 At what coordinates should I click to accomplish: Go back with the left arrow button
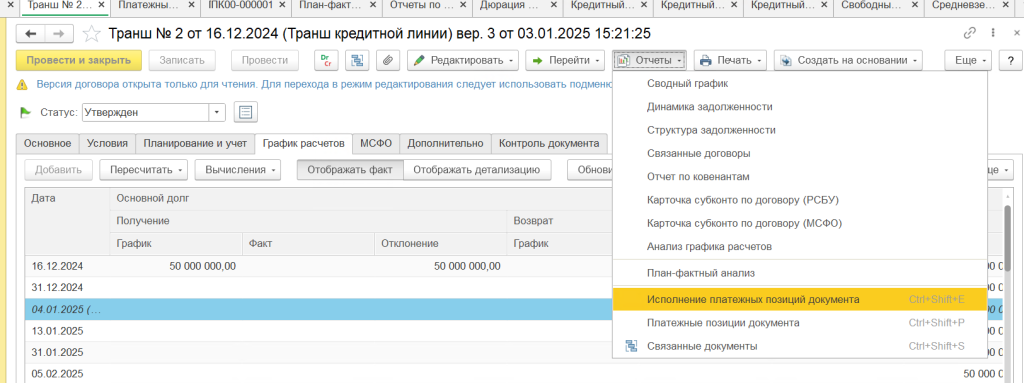click(x=30, y=33)
